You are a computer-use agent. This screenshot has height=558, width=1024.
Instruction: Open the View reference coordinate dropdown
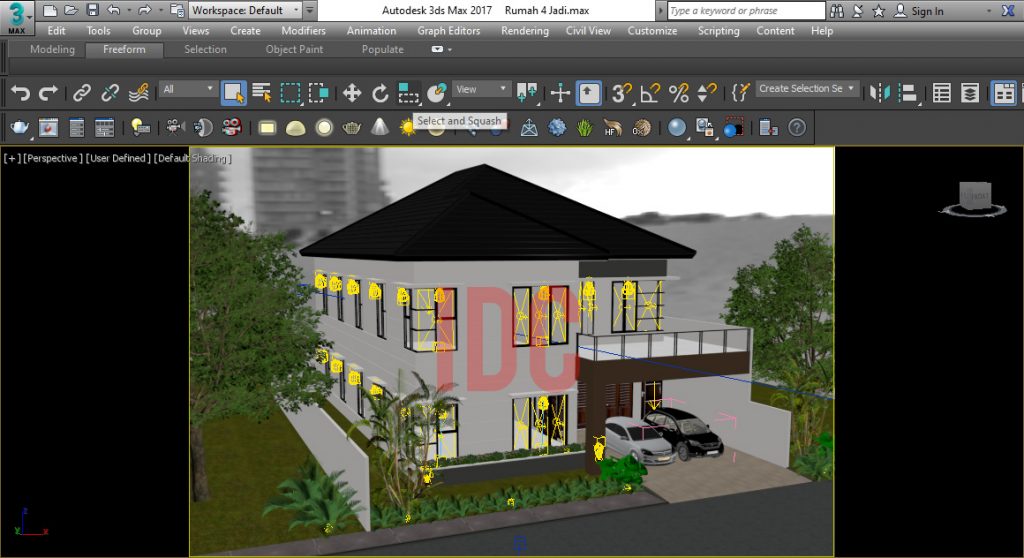point(481,89)
